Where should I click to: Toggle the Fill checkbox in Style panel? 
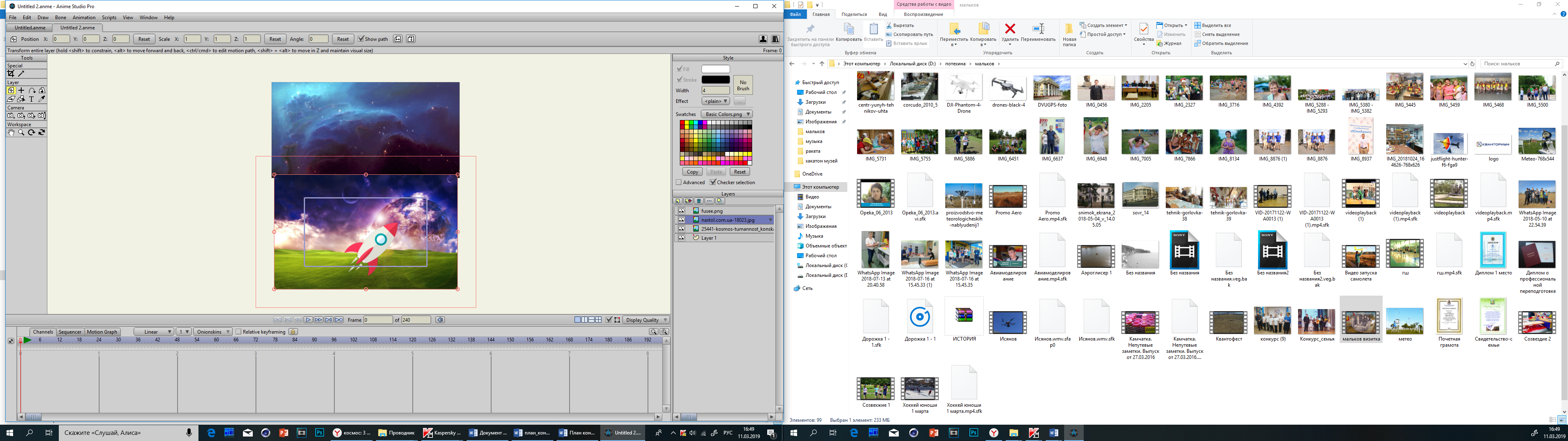point(679,69)
